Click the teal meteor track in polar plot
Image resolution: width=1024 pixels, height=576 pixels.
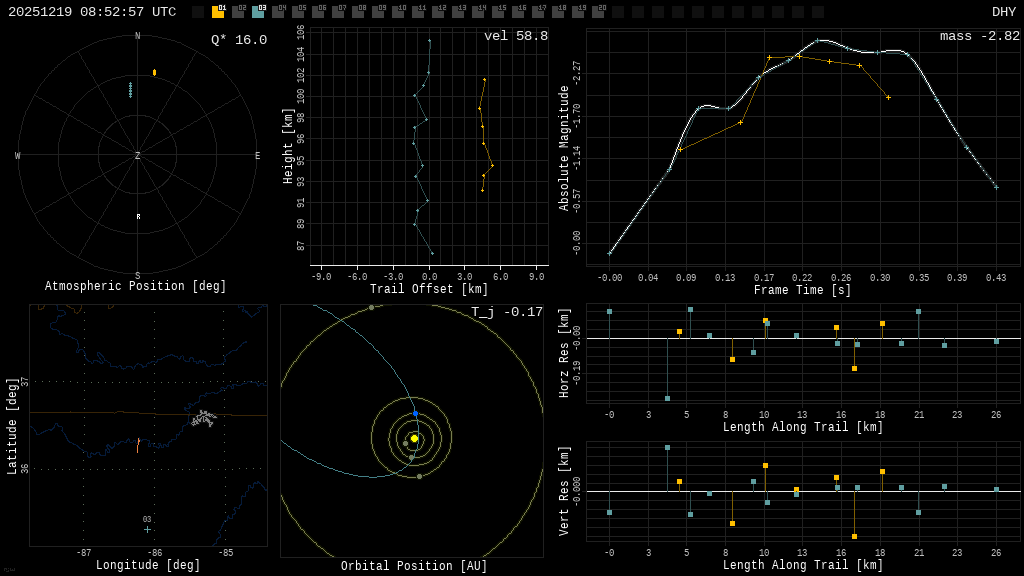click(x=130, y=90)
